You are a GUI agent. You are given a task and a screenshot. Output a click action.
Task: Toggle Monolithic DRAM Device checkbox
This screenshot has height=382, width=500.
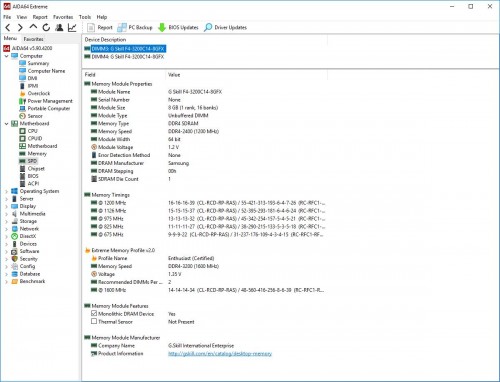[x=94, y=314]
